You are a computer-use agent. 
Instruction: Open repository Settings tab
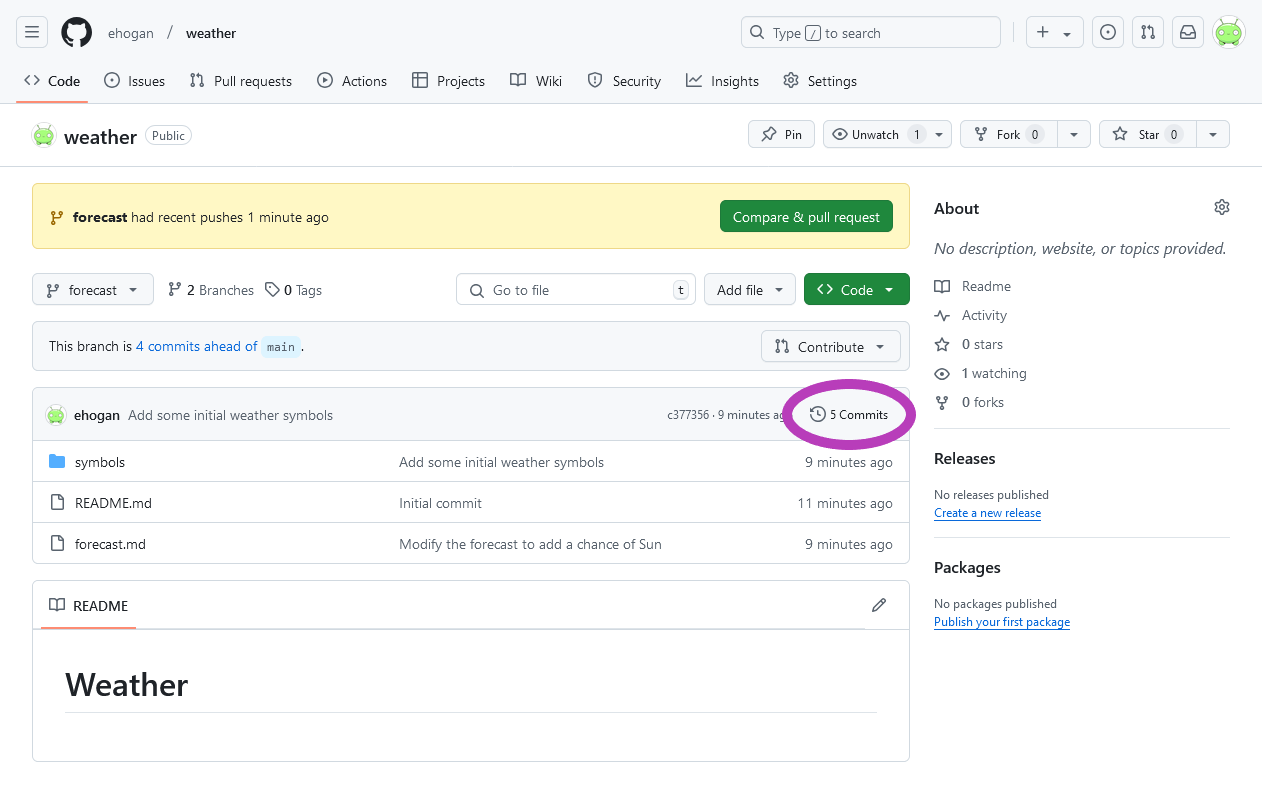coord(820,81)
